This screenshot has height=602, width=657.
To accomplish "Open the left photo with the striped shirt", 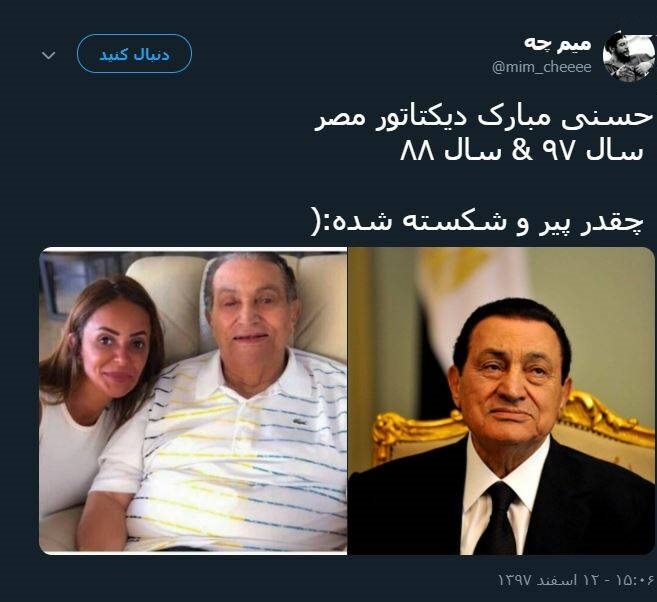I will [193, 401].
